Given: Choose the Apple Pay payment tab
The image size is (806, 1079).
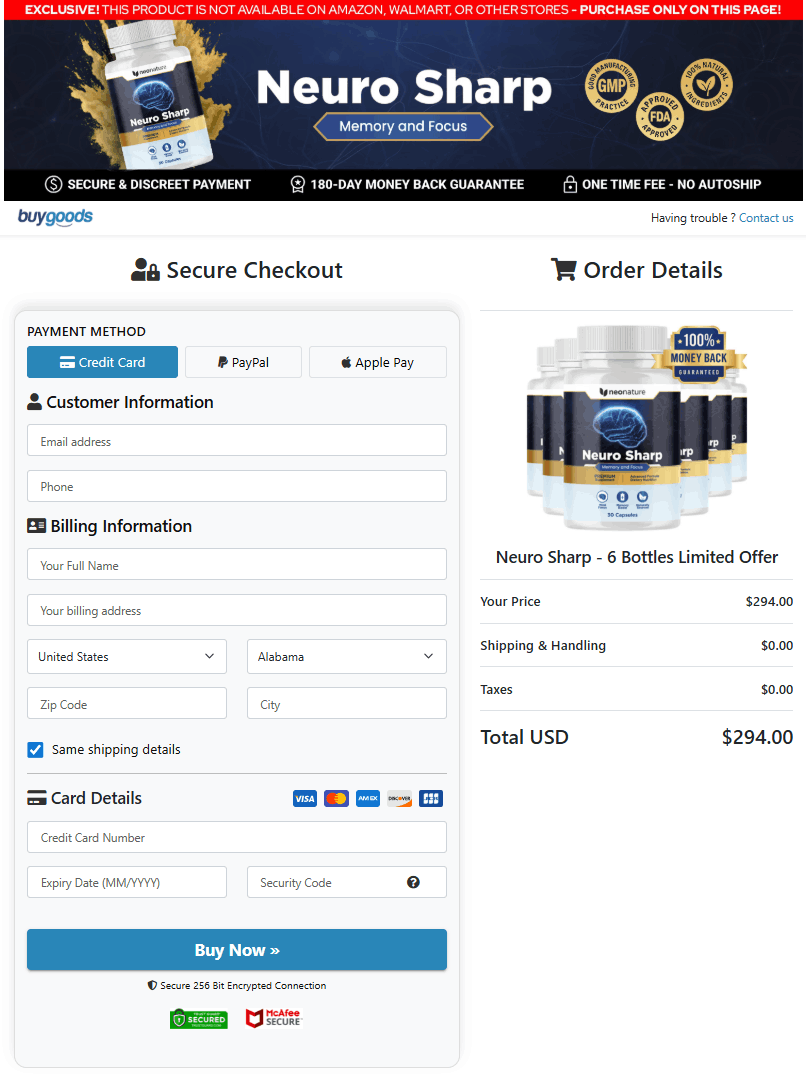Looking at the screenshot, I should [x=378, y=362].
